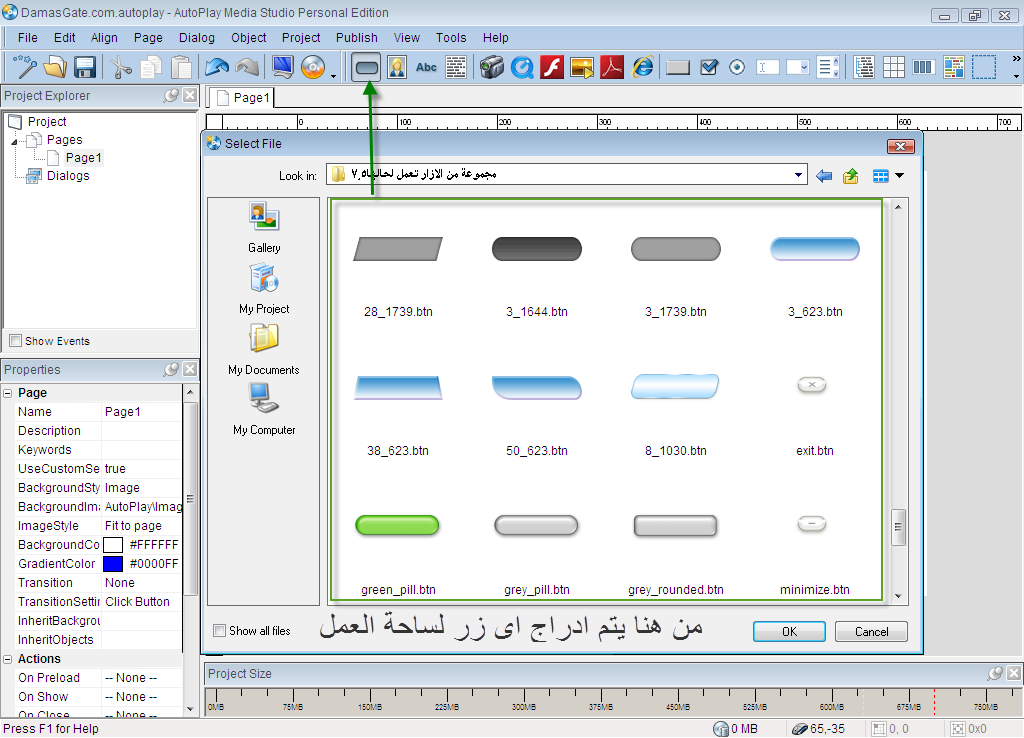Toggle the Show Events checkbox
1024x738 pixels.
pyautogui.click(x=16, y=340)
